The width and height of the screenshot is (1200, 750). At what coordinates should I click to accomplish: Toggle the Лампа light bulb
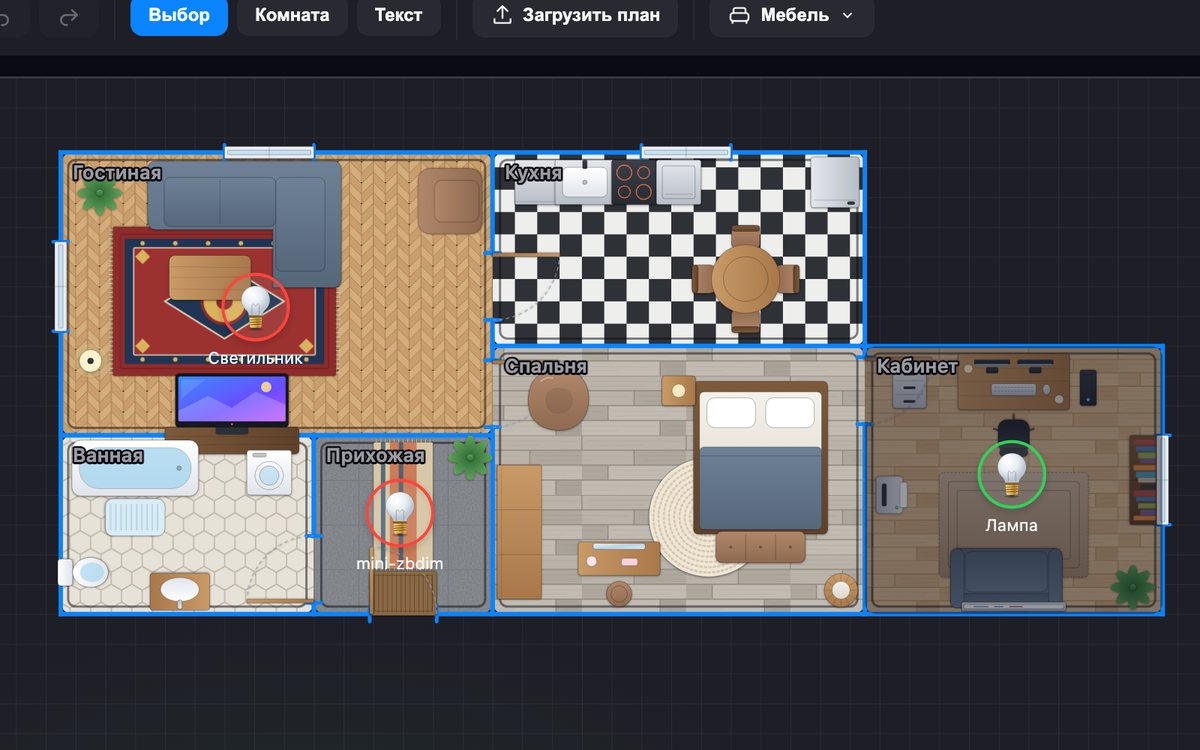click(x=1011, y=474)
